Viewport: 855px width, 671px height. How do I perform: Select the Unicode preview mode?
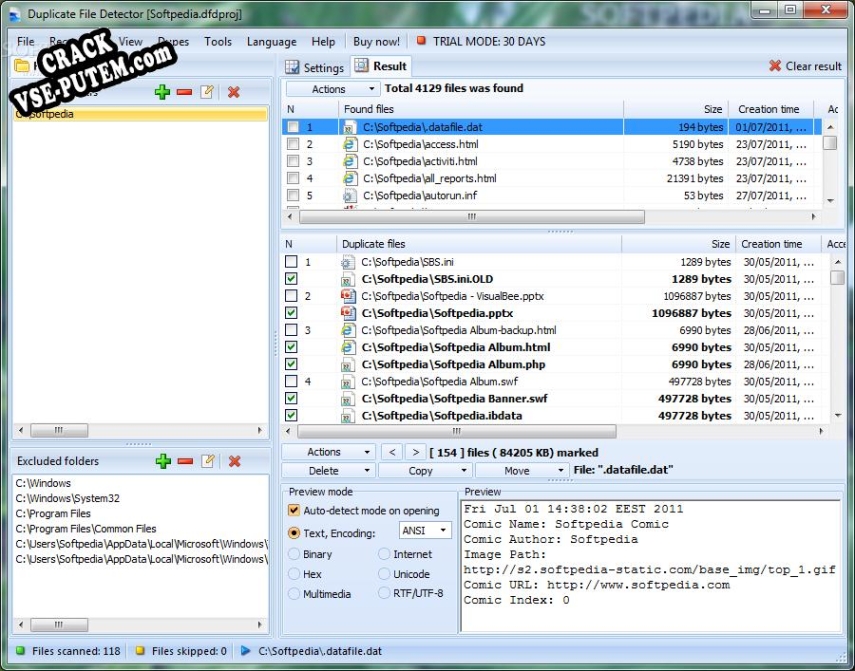click(384, 574)
